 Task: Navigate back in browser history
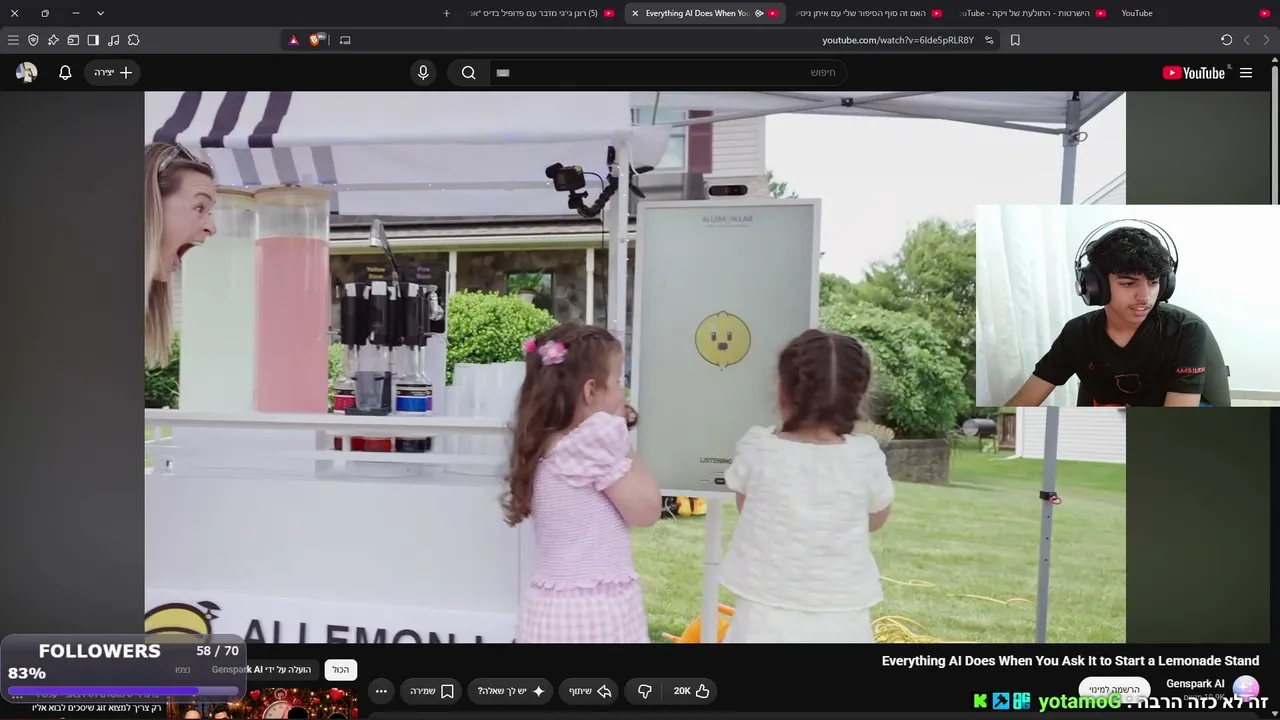(1266, 40)
